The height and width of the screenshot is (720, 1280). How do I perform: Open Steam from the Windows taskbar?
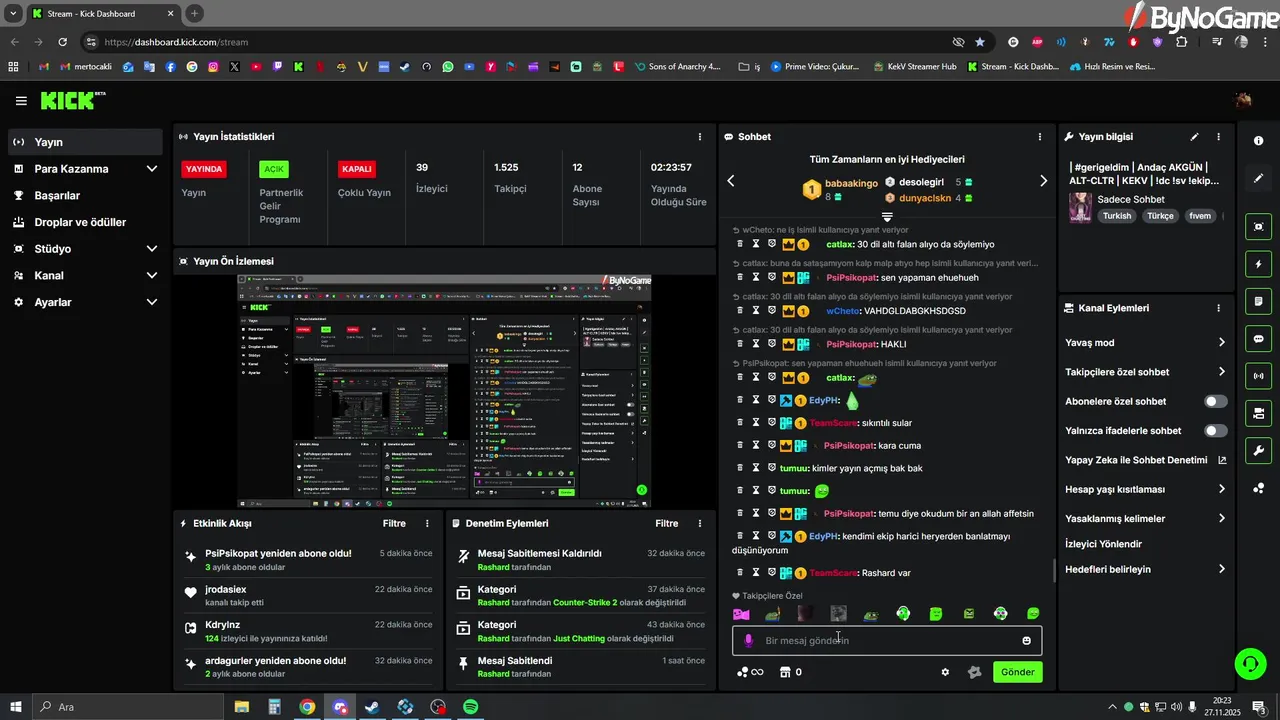[x=372, y=707]
